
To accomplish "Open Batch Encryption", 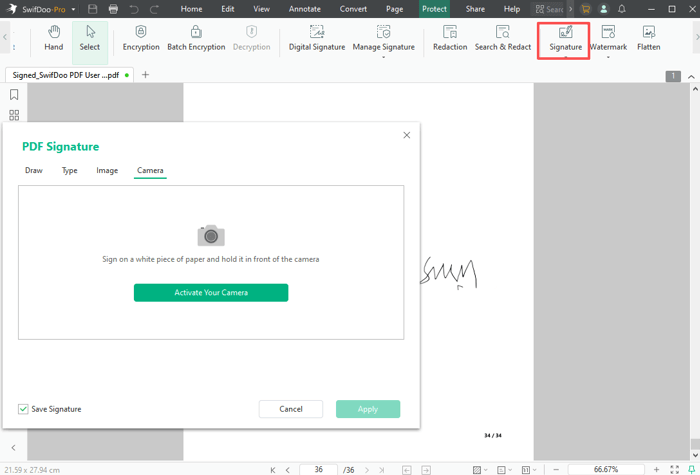I will point(196,38).
